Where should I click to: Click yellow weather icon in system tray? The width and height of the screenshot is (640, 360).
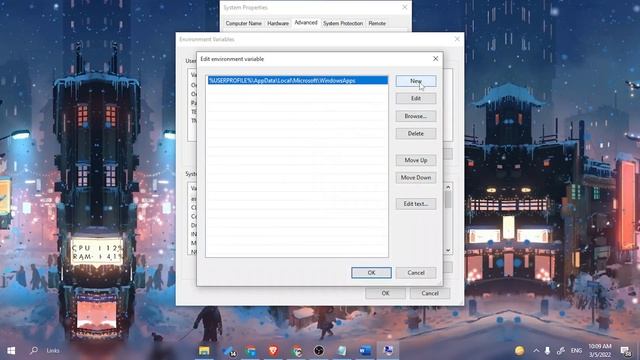click(519, 351)
